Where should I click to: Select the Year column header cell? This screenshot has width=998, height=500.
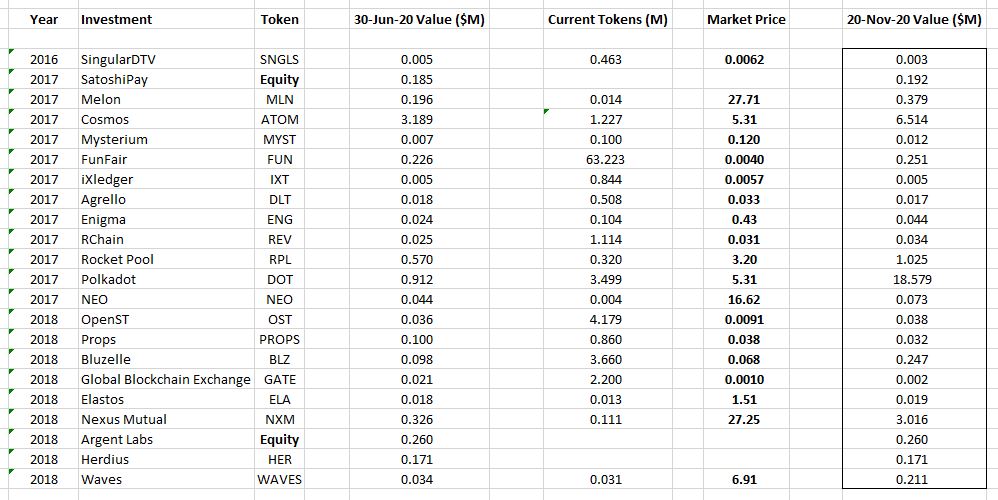(43, 20)
